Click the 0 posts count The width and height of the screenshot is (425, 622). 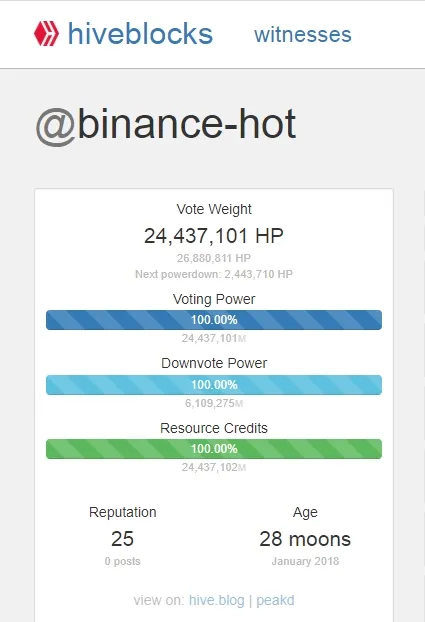pyautogui.click(x=122, y=561)
